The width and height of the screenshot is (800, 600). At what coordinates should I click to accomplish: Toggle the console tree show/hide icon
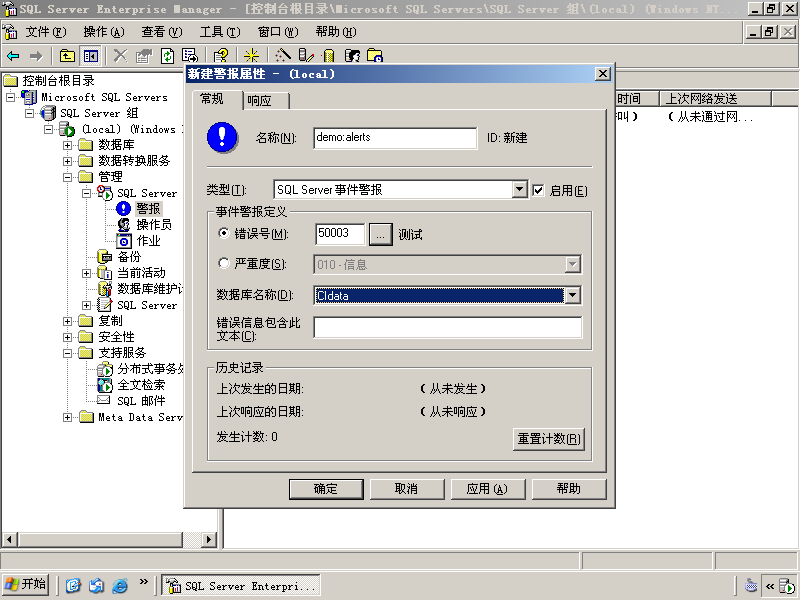tap(90, 56)
